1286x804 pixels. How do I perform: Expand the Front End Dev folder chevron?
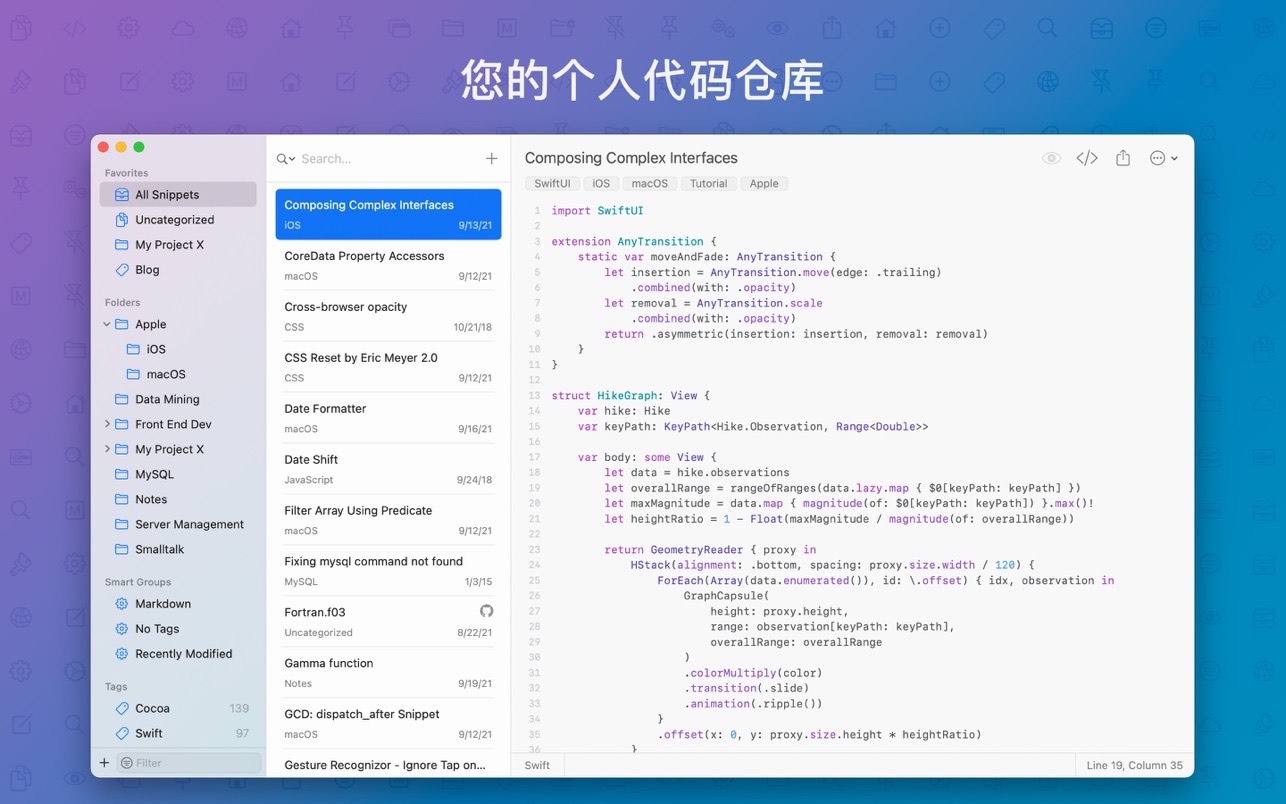click(107, 424)
